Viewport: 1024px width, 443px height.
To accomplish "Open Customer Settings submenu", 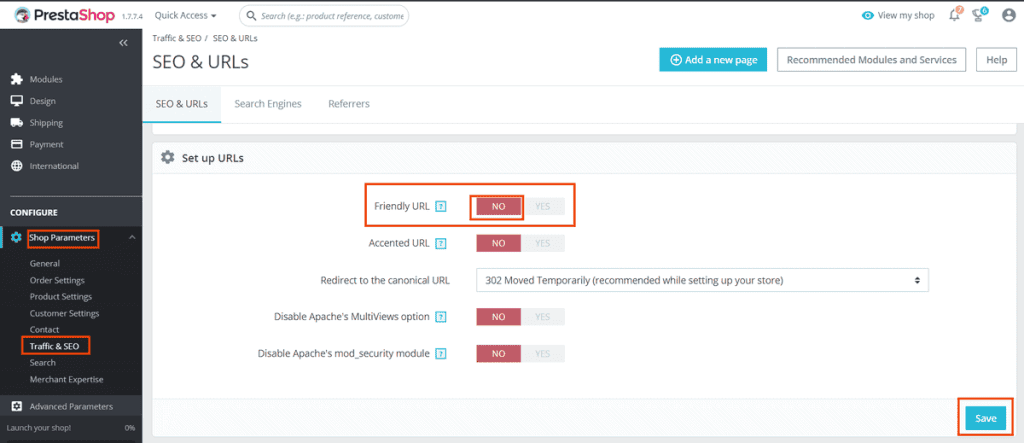I will [x=65, y=313].
